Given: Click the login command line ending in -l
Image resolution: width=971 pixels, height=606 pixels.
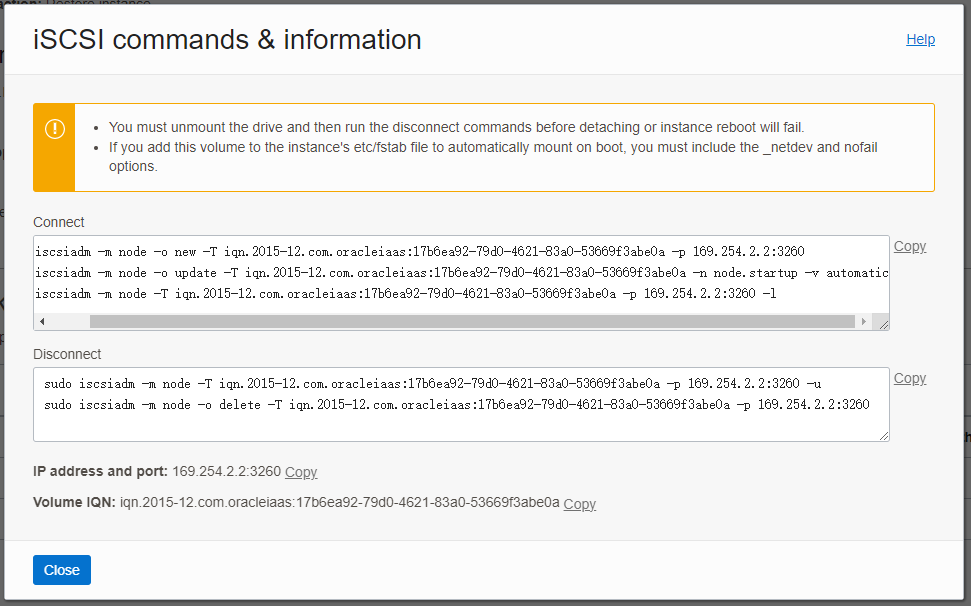Looking at the screenshot, I should click(405, 294).
